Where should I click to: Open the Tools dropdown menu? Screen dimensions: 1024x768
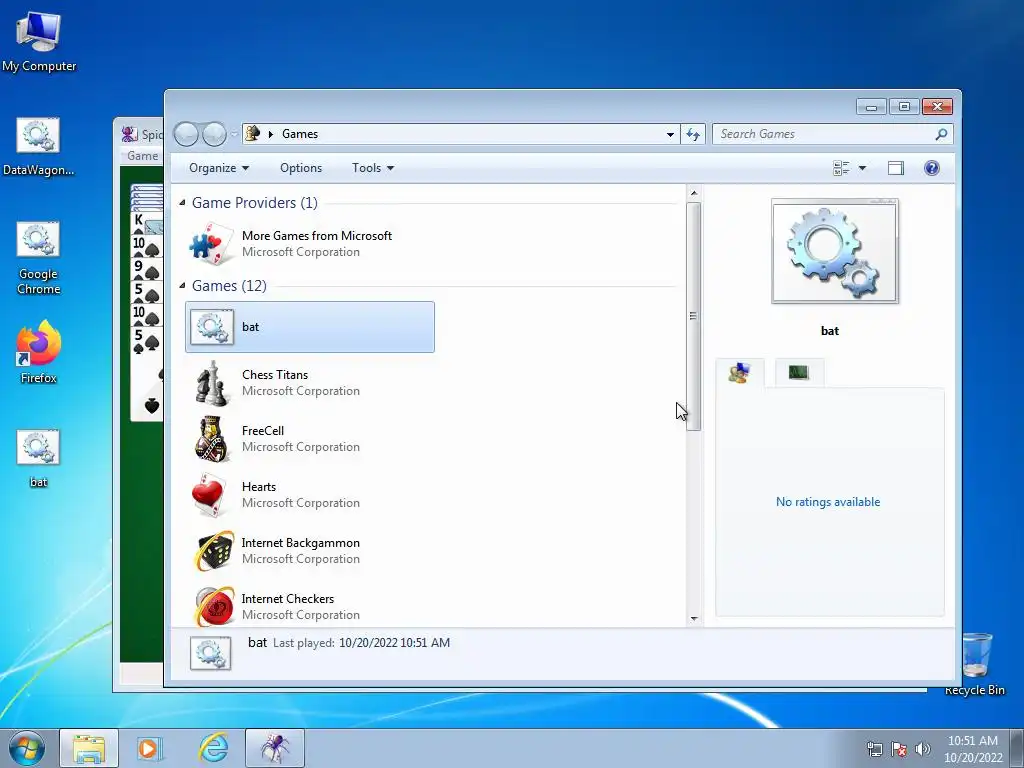pyautogui.click(x=373, y=168)
